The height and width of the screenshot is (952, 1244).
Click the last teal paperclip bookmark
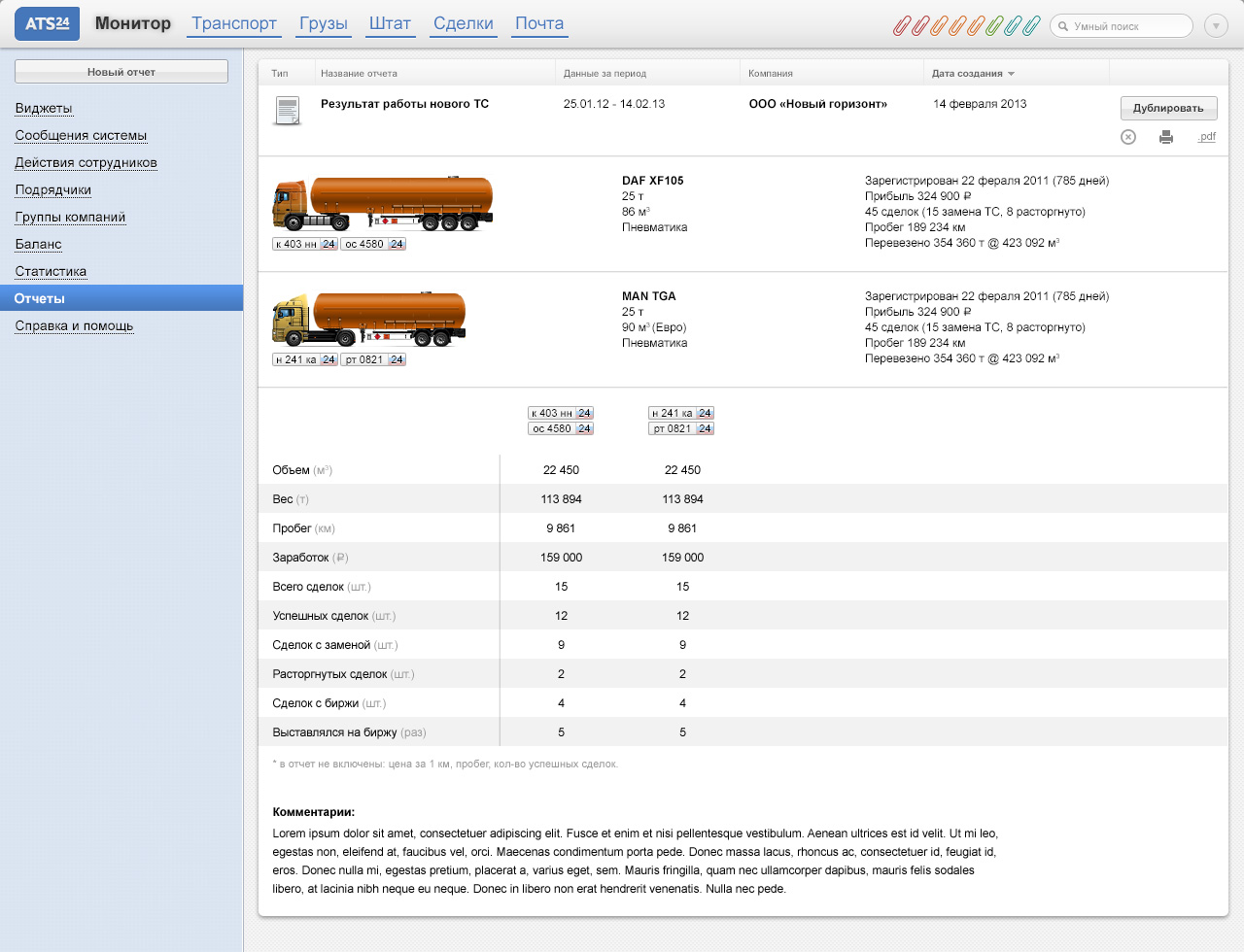coord(1030,26)
